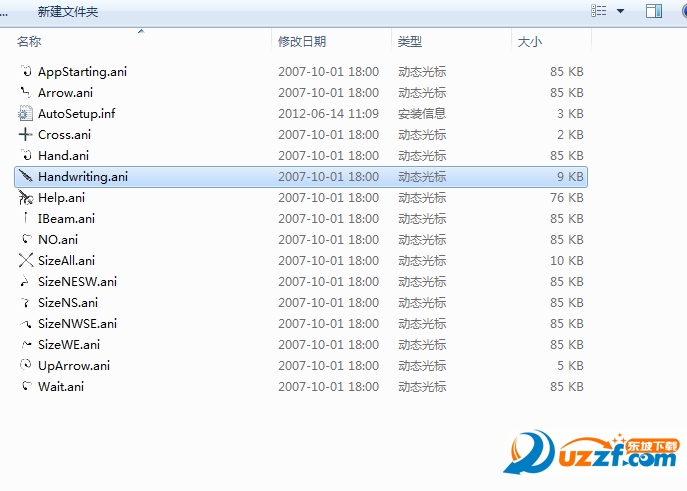This screenshot has height=491, width=687.
Task: Click the AppStarting.ani cursor icon
Action: (x=26, y=71)
